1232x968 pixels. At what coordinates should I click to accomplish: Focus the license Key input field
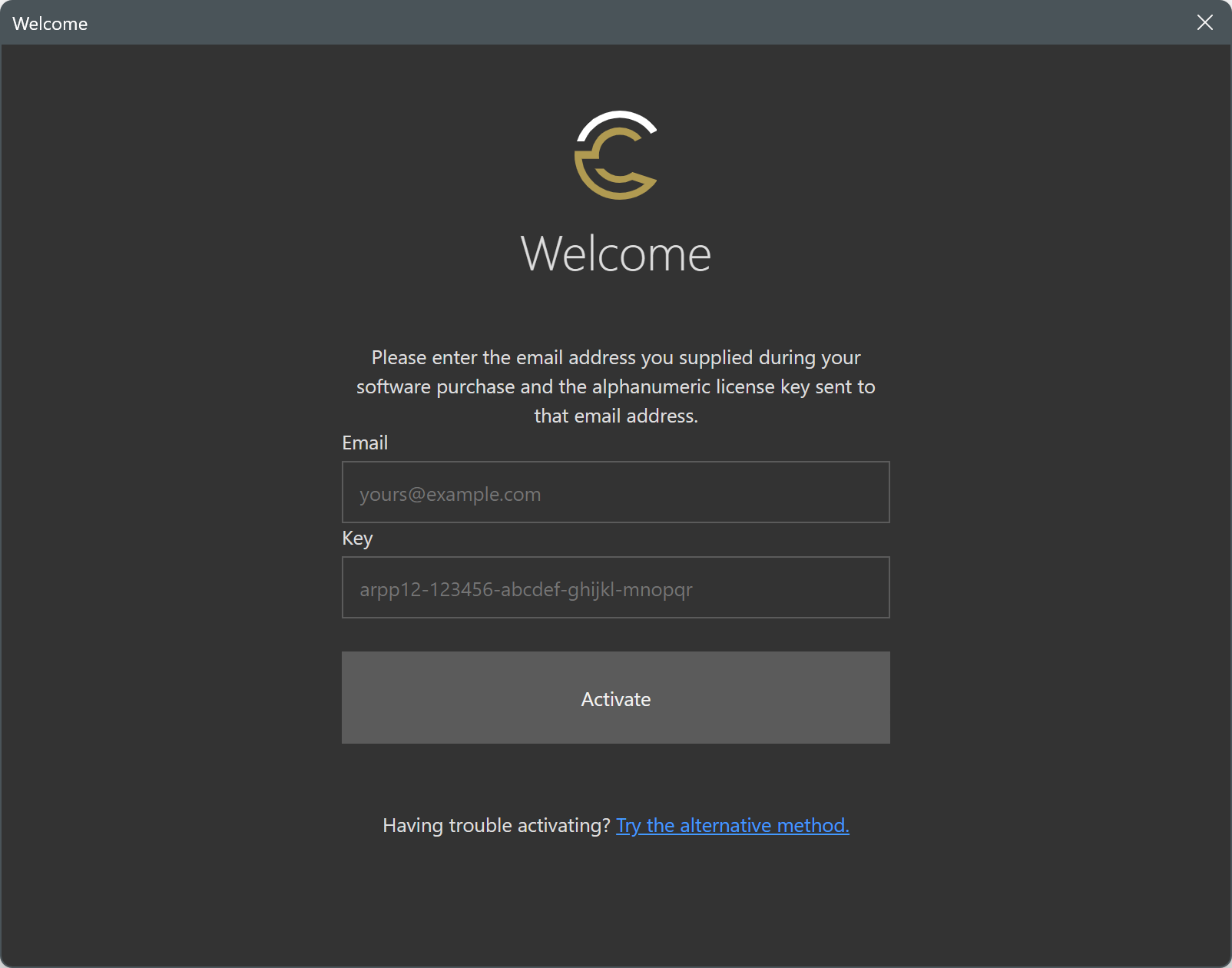pyautogui.click(x=615, y=587)
